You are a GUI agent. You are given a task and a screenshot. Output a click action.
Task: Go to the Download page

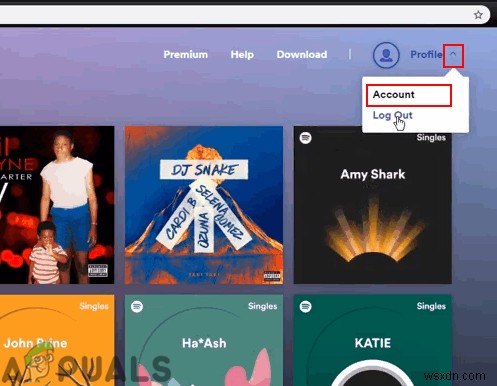point(302,54)
